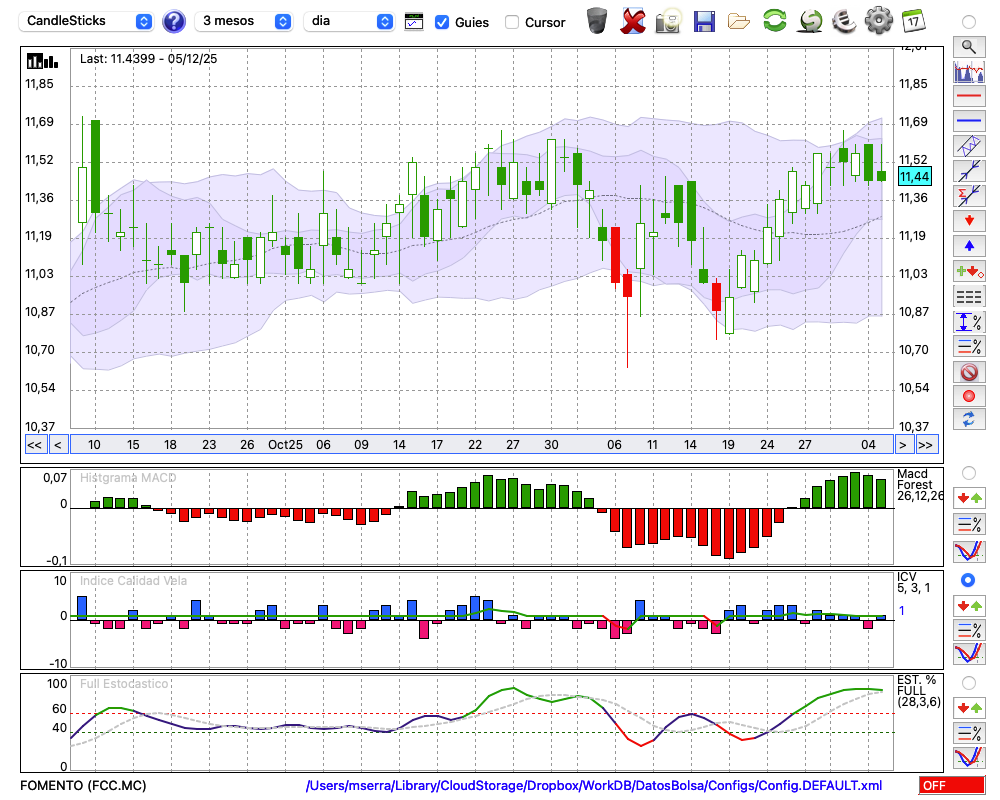Click the Macd Forest 26,12,26 label

pyautogui.click(x=919, y=485)
